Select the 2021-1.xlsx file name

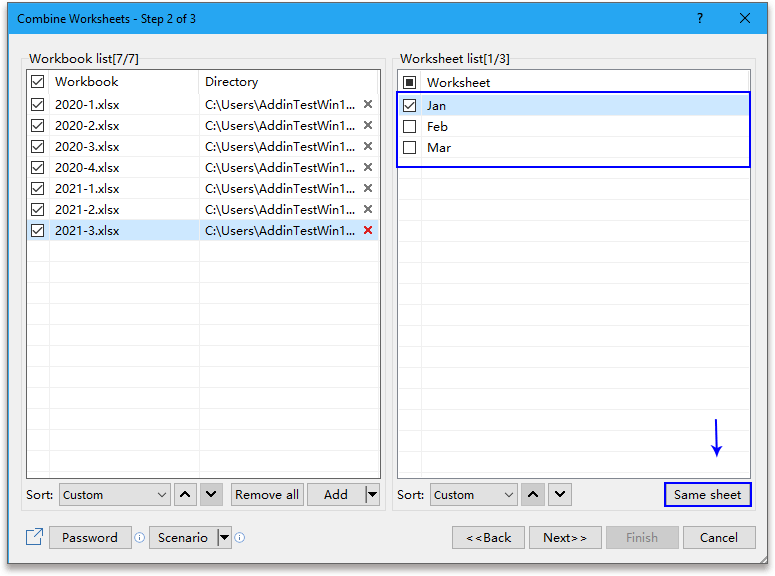pos(87,189)
